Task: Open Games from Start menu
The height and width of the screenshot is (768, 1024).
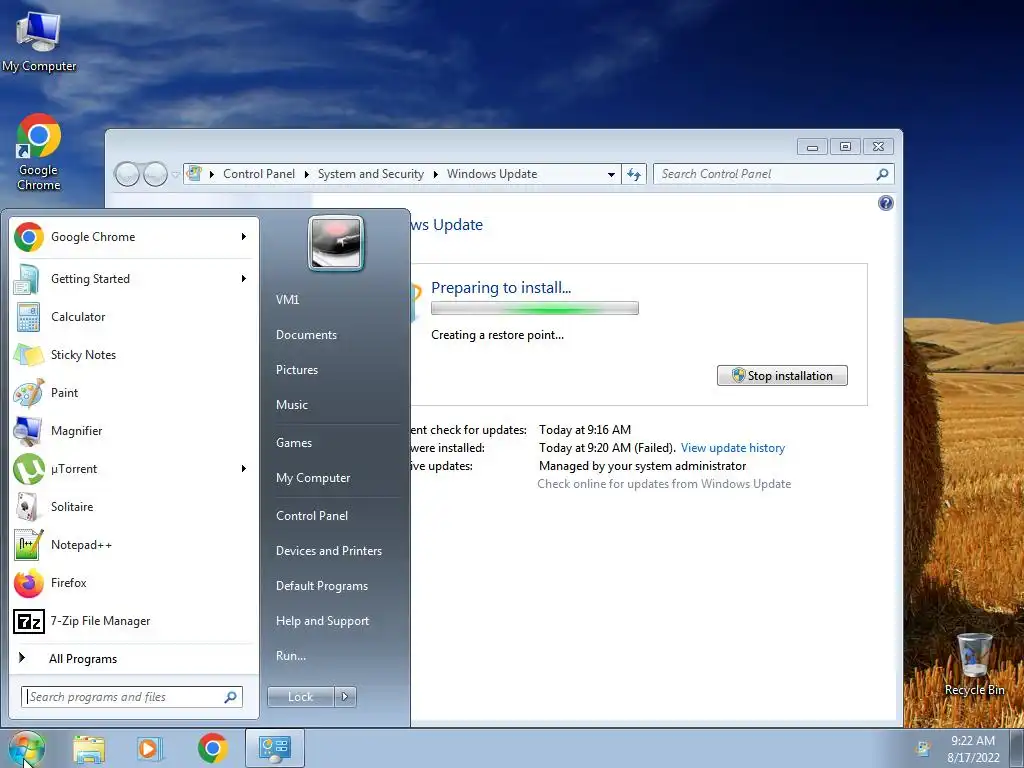Action: (x=294, y=443)
